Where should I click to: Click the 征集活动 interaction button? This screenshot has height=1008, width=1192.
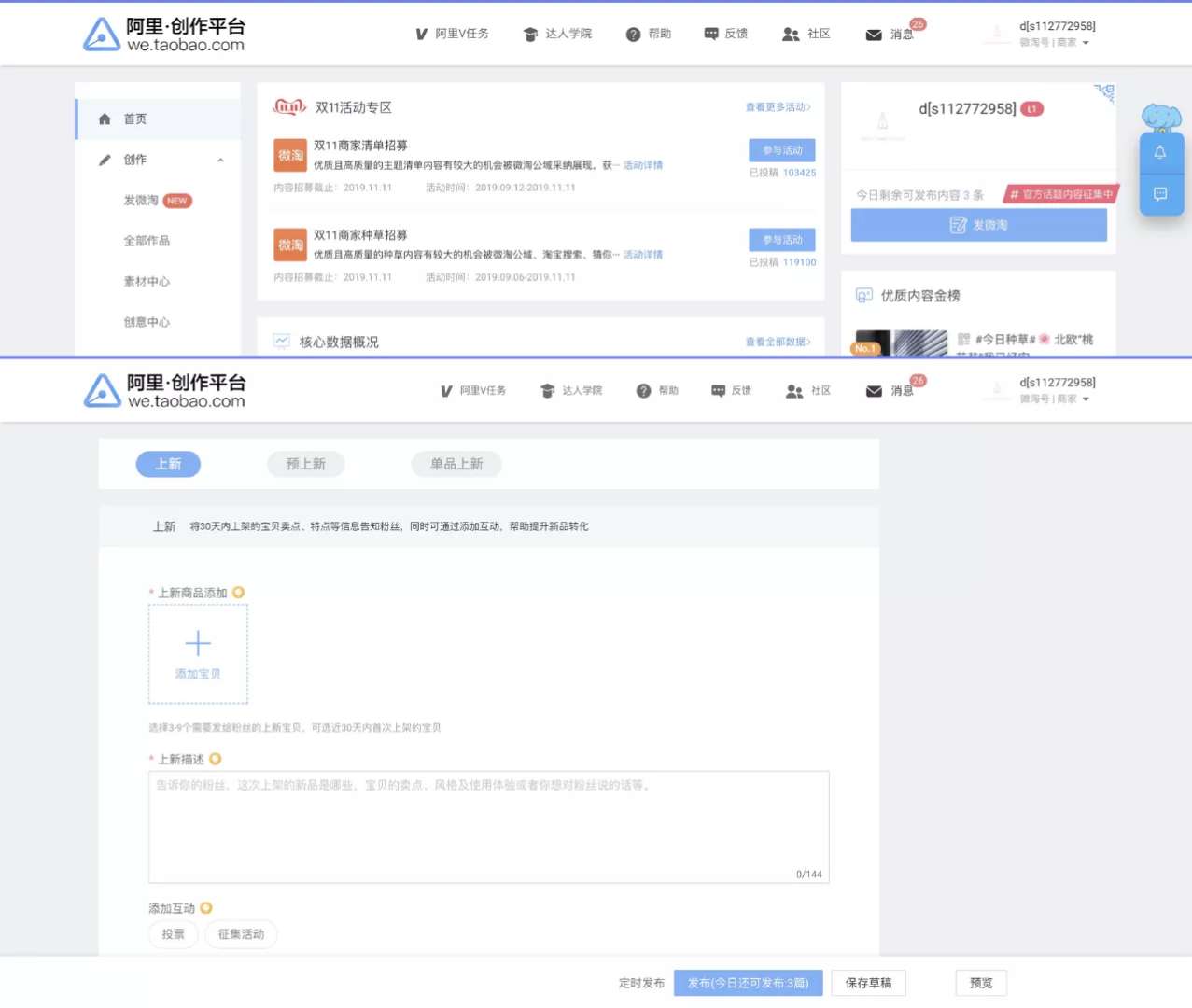tap(241, 934)
